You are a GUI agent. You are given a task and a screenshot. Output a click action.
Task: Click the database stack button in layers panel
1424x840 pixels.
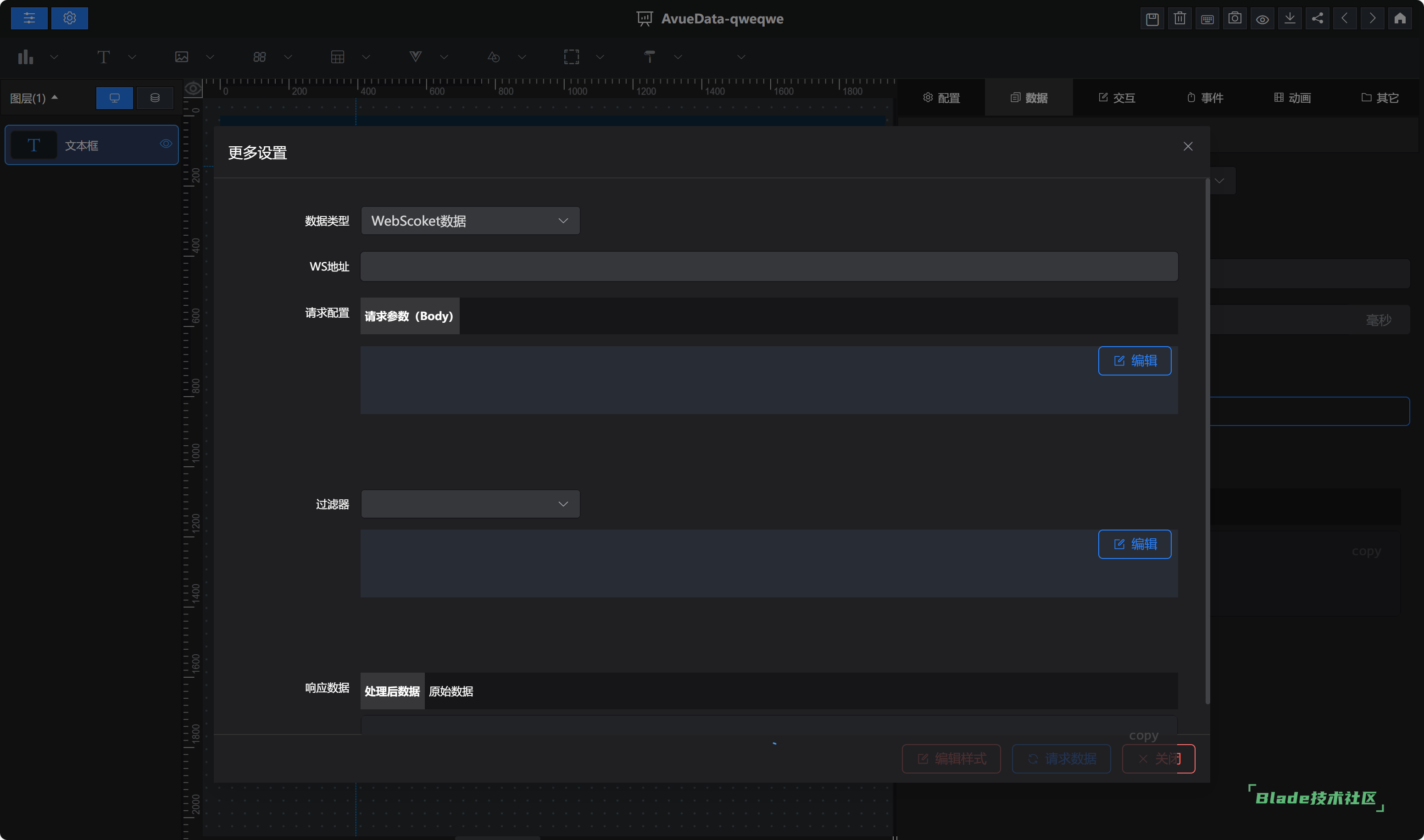coord(155,98)
